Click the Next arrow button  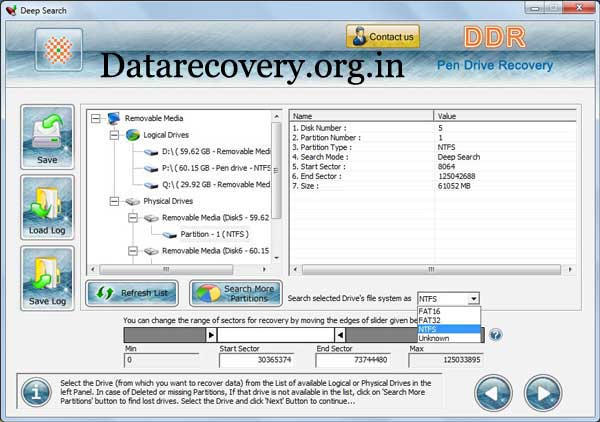click(x=543, y=393)
